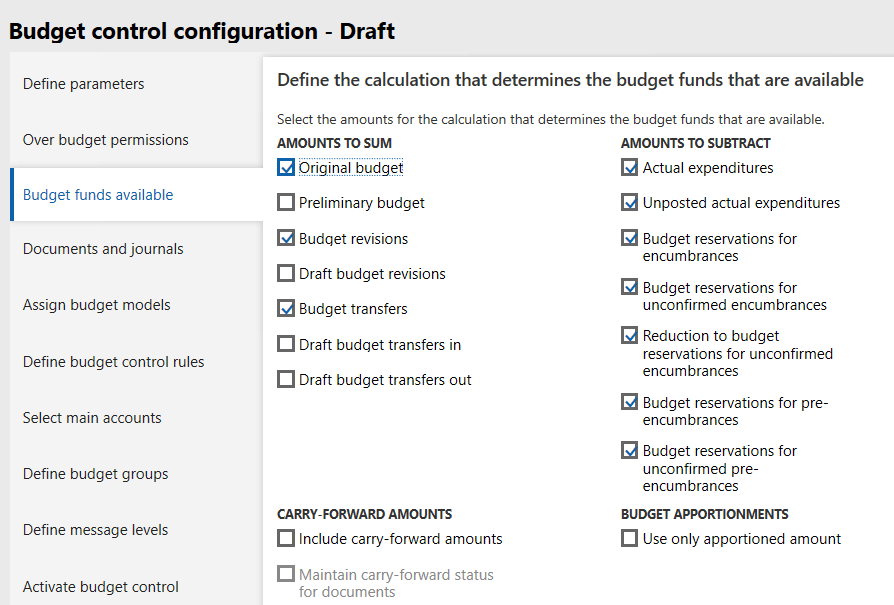Uncheck the Original budget checkbox
The image size is (894, 605).
coord(287,168)
